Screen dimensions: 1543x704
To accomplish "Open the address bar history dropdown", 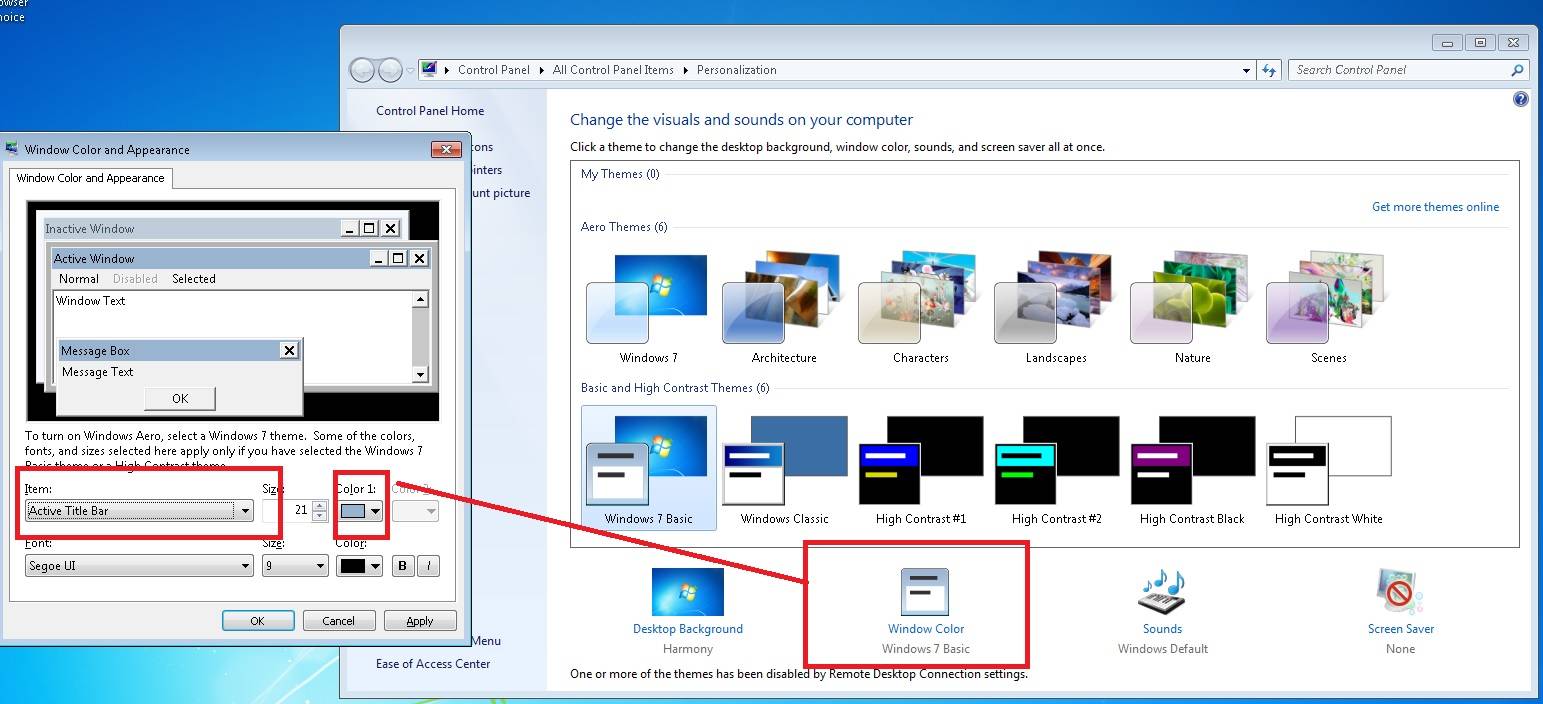I will [1246, 70].
